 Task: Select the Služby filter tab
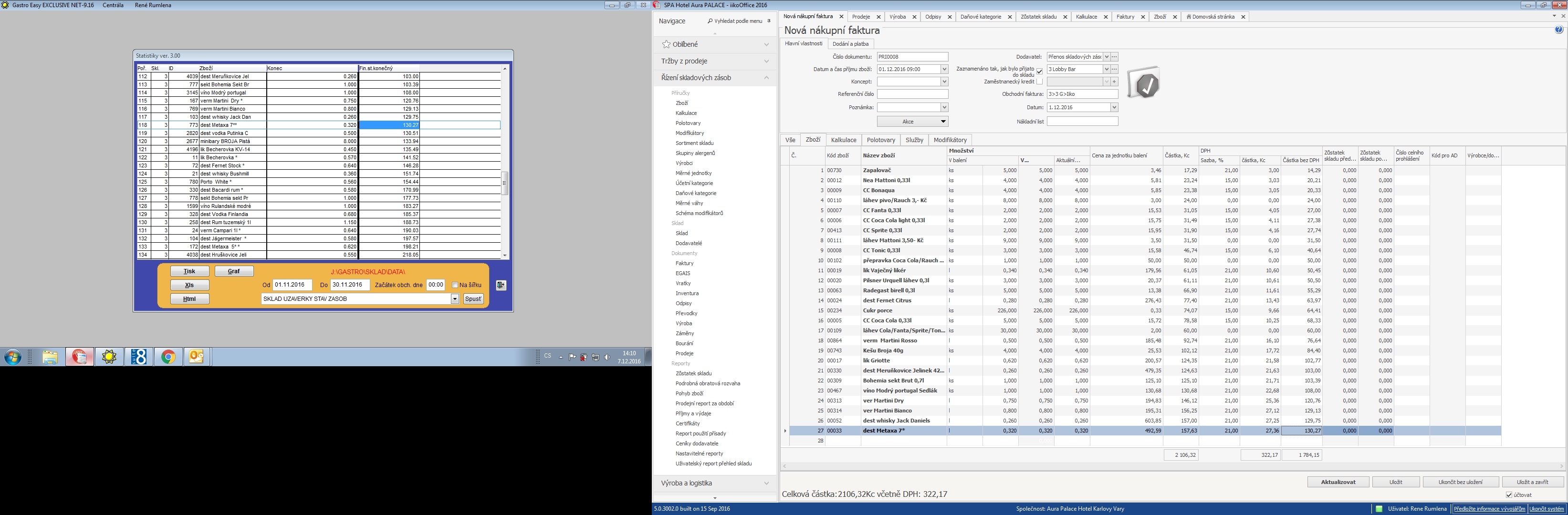pyautogui.click(x=914, y=140)
